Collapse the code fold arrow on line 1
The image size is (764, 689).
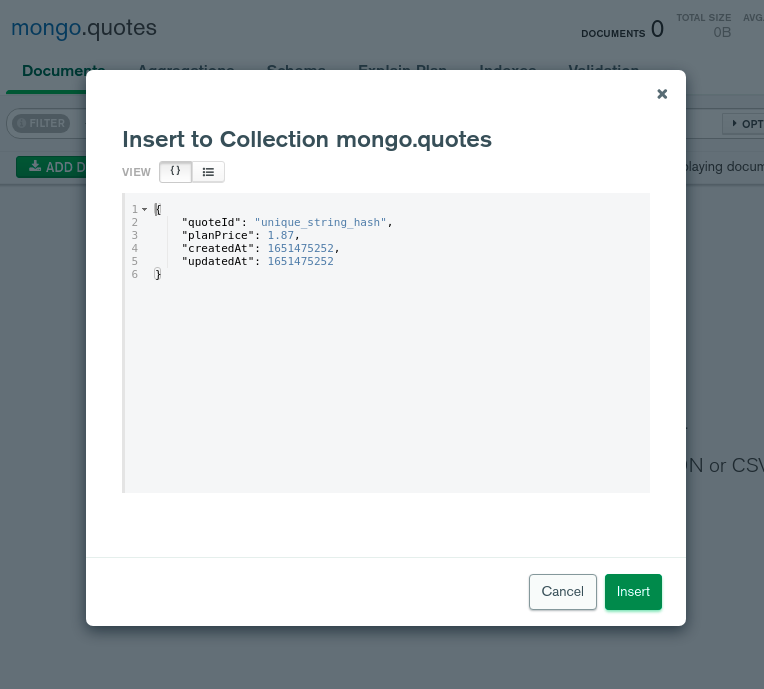(144, 209)
